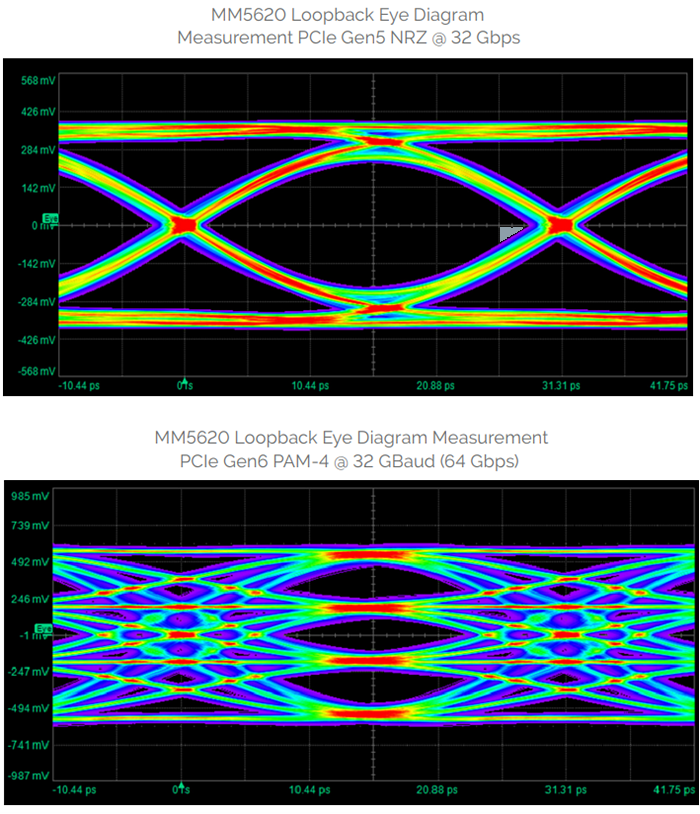
Task: Click the Eye marker on the NRZ plot
Action: point(50,218)
